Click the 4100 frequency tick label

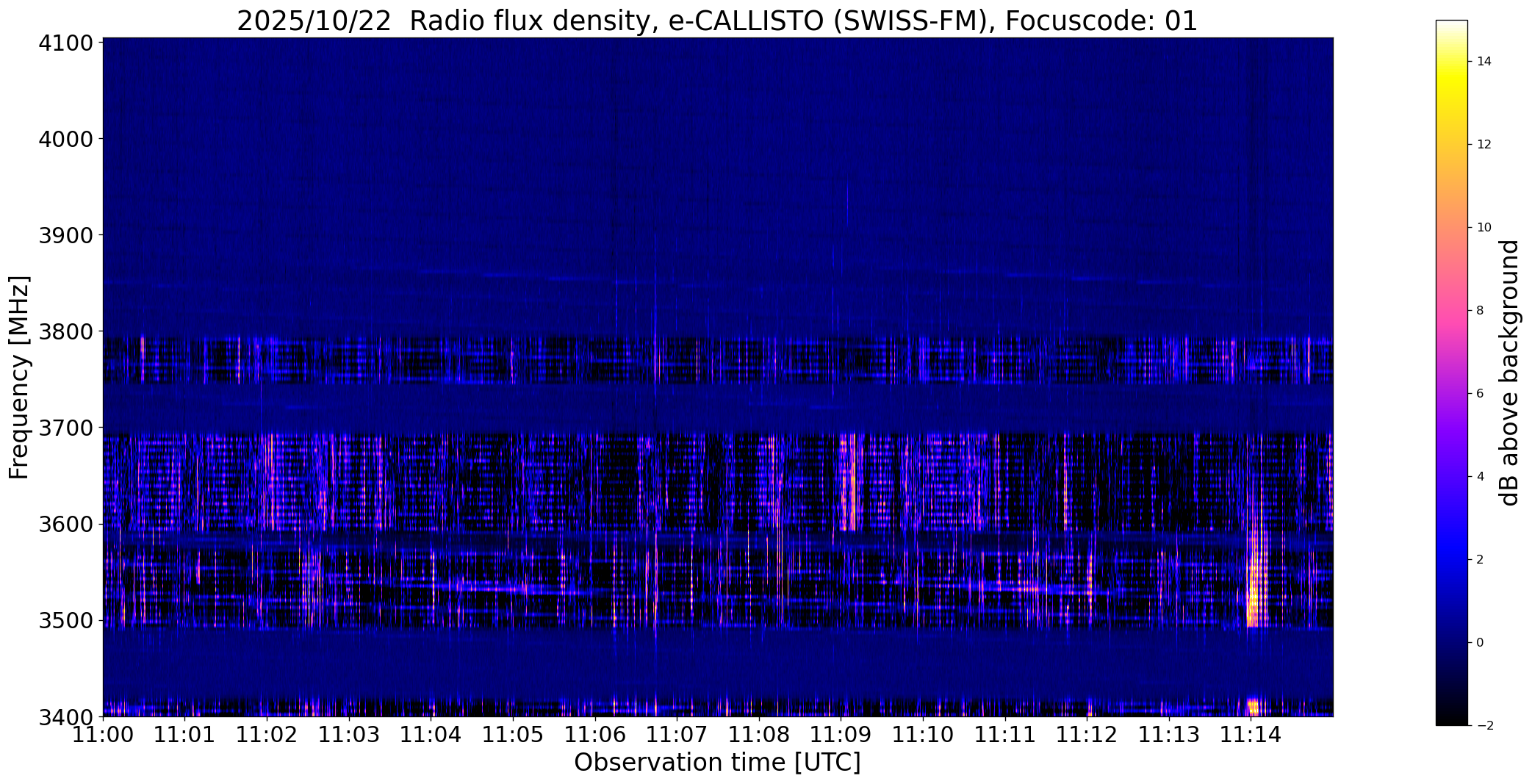(66, 43)
